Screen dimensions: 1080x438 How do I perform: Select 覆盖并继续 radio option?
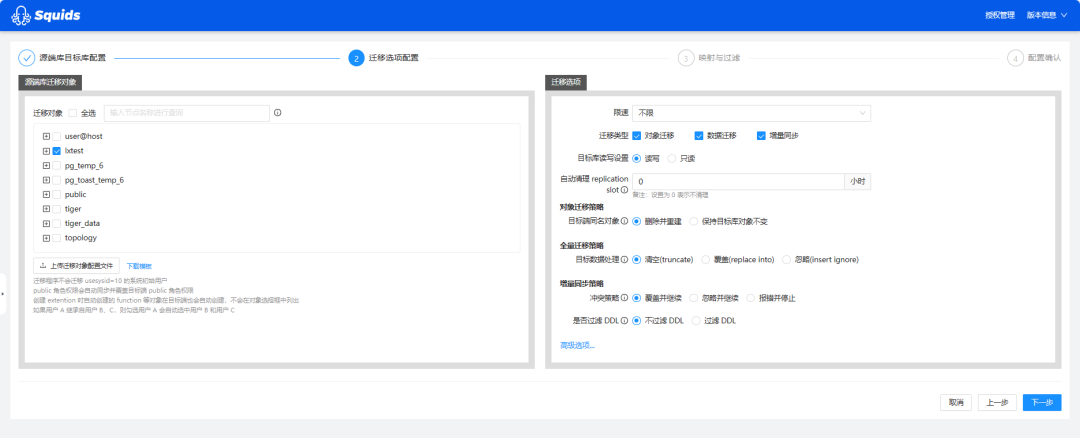click(x=636, y=298)
